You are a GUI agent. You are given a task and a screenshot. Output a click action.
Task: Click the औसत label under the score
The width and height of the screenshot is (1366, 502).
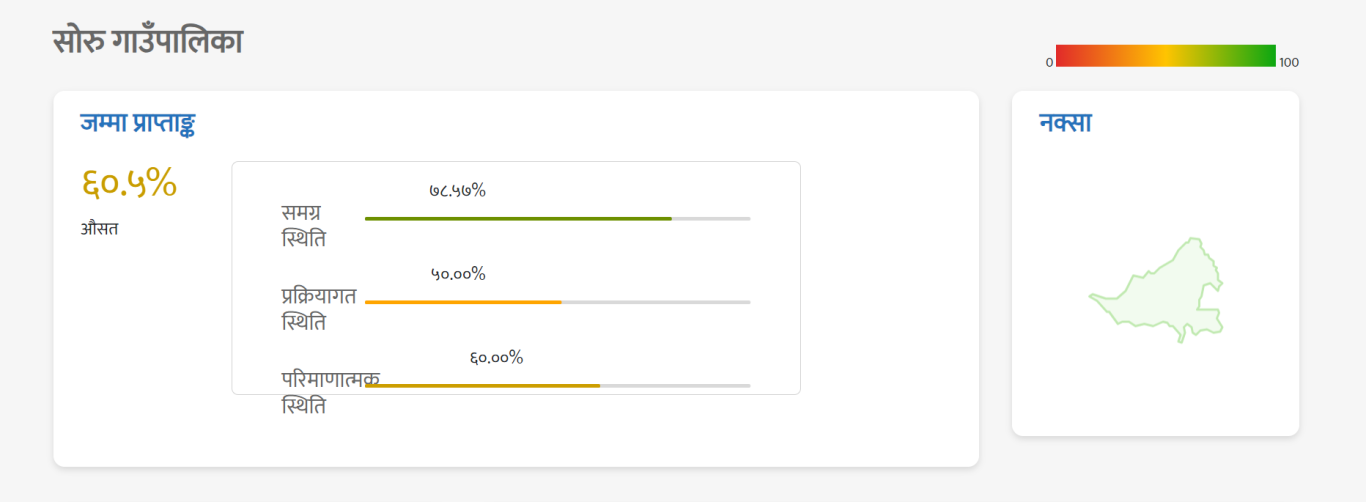coord(99,229)
